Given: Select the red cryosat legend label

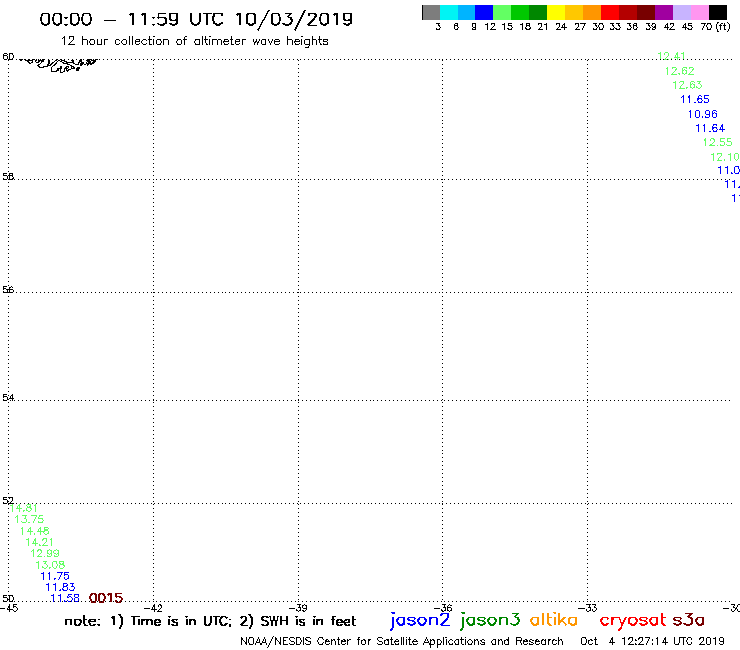Looking at the screenshot, I should click(633, 620).
